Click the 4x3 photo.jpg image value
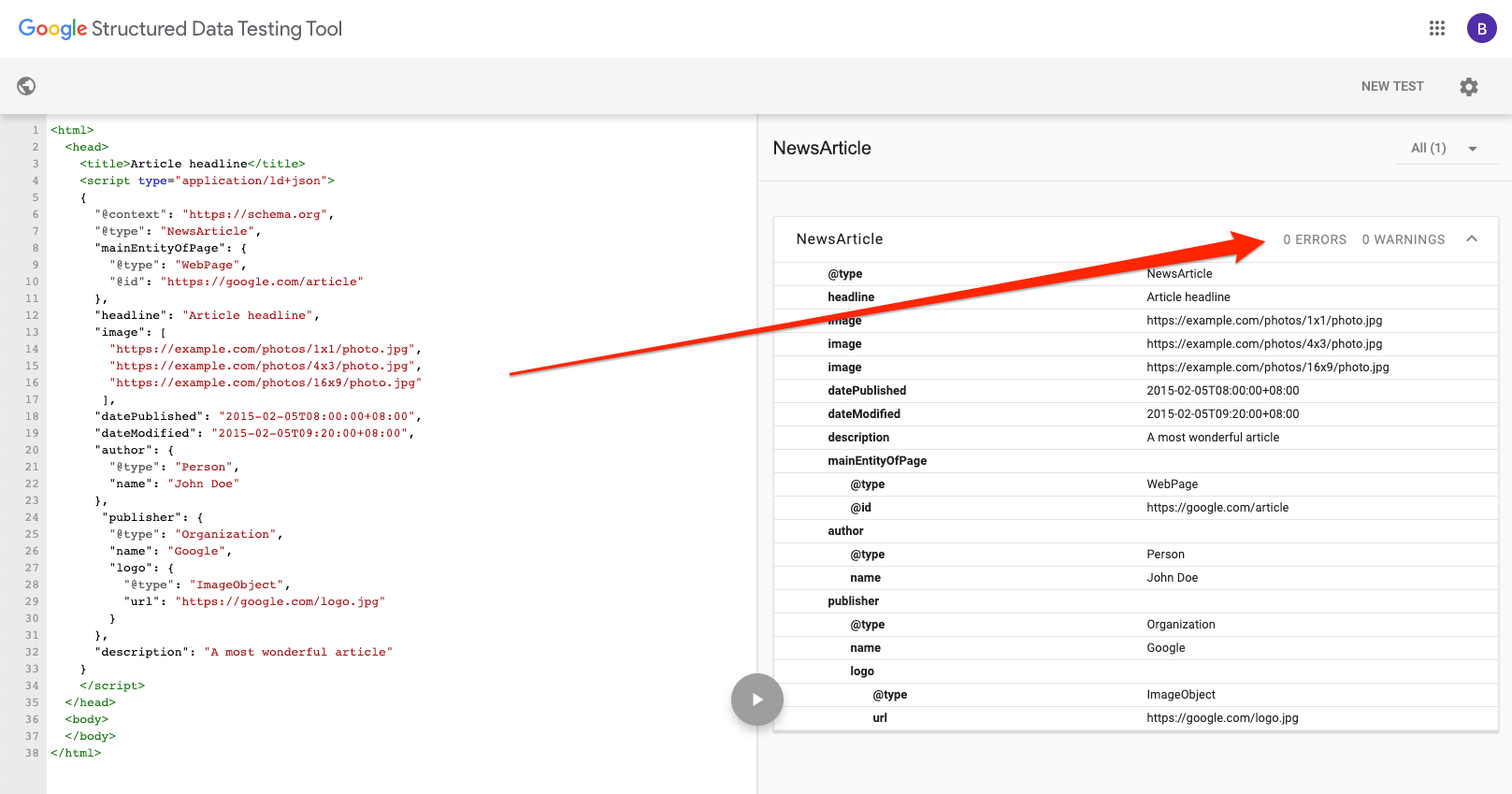 pyautogui.click(x=1264, y=344)
